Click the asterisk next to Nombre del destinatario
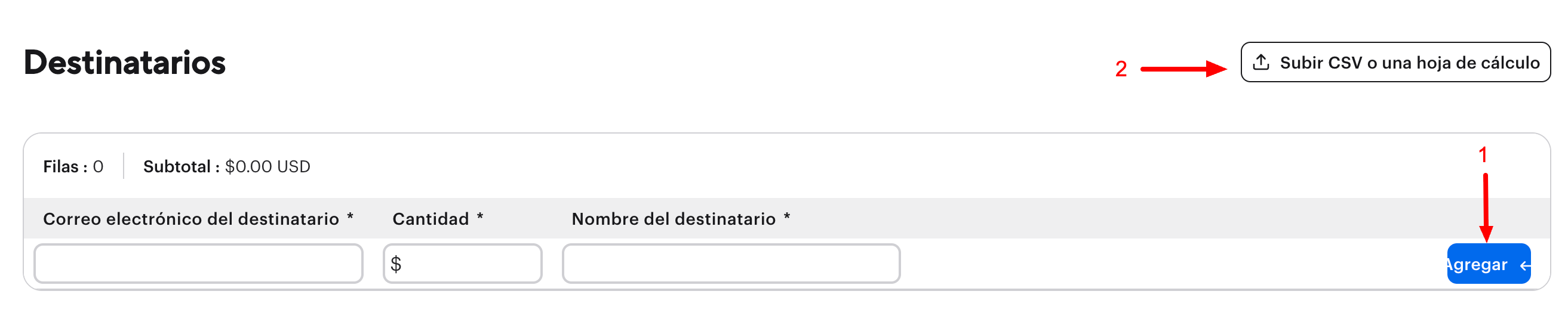The height and width of the screenshot is (316, 1568). click(x=786, y=217)
